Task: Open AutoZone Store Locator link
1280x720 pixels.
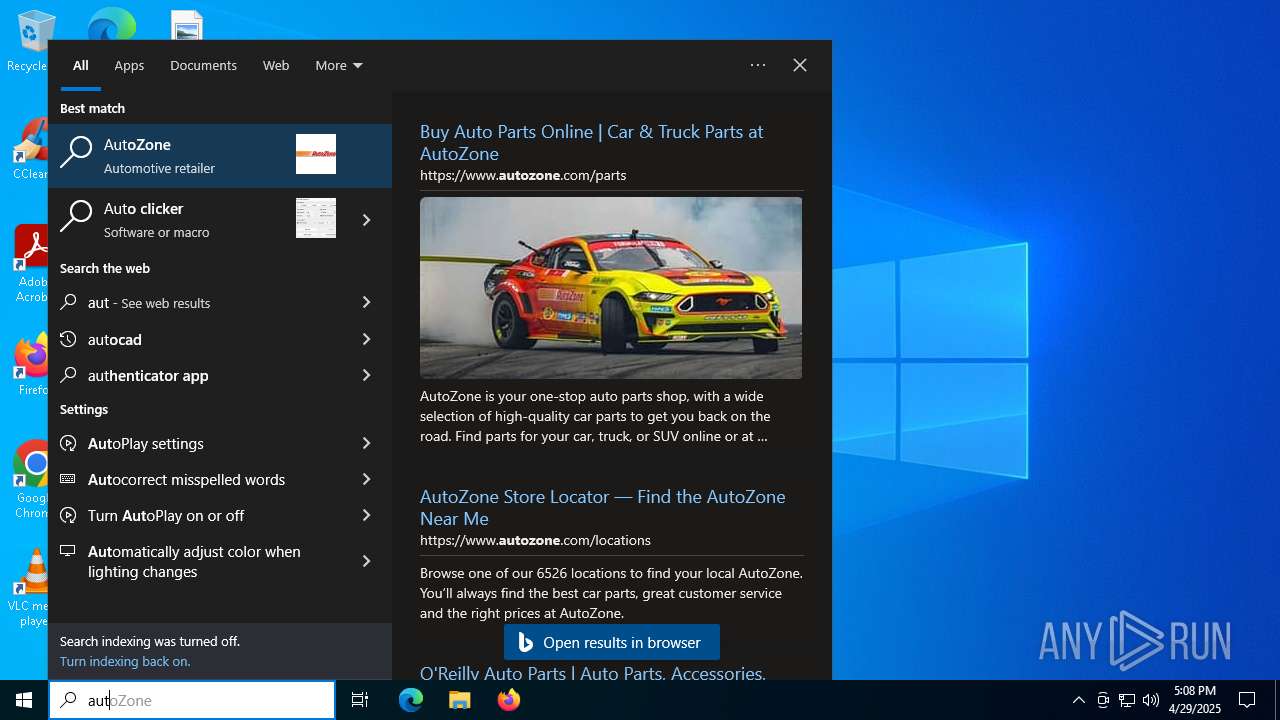Action: coord(603,507)
